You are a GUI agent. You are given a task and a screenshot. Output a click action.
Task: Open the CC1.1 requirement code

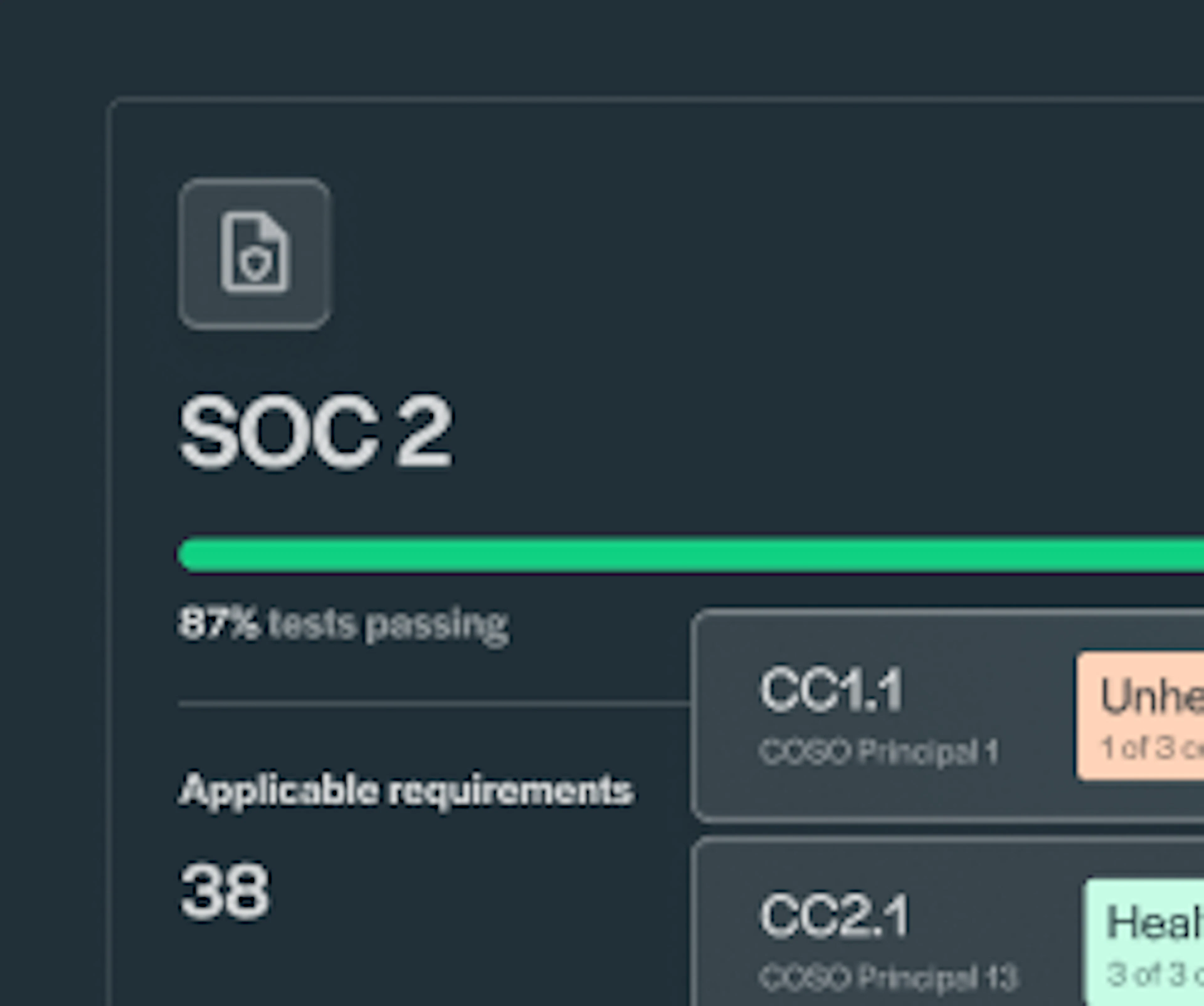point(832,691)
